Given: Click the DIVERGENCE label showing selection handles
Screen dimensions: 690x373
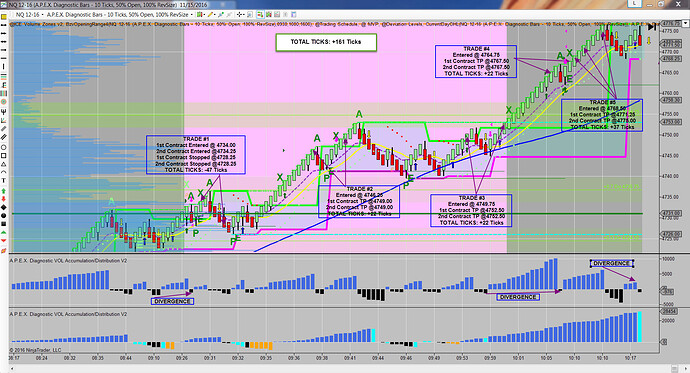Looking at the screenshot, I should 612,263.
